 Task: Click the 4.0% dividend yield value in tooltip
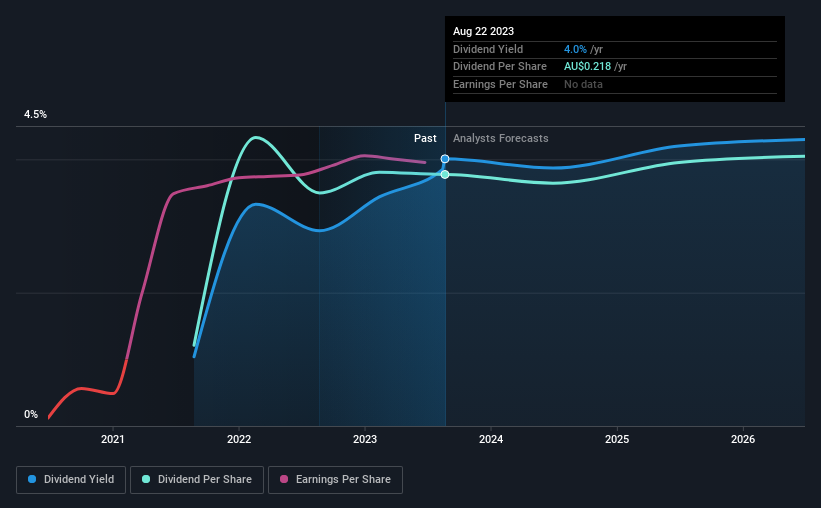(x=575, y=49)
